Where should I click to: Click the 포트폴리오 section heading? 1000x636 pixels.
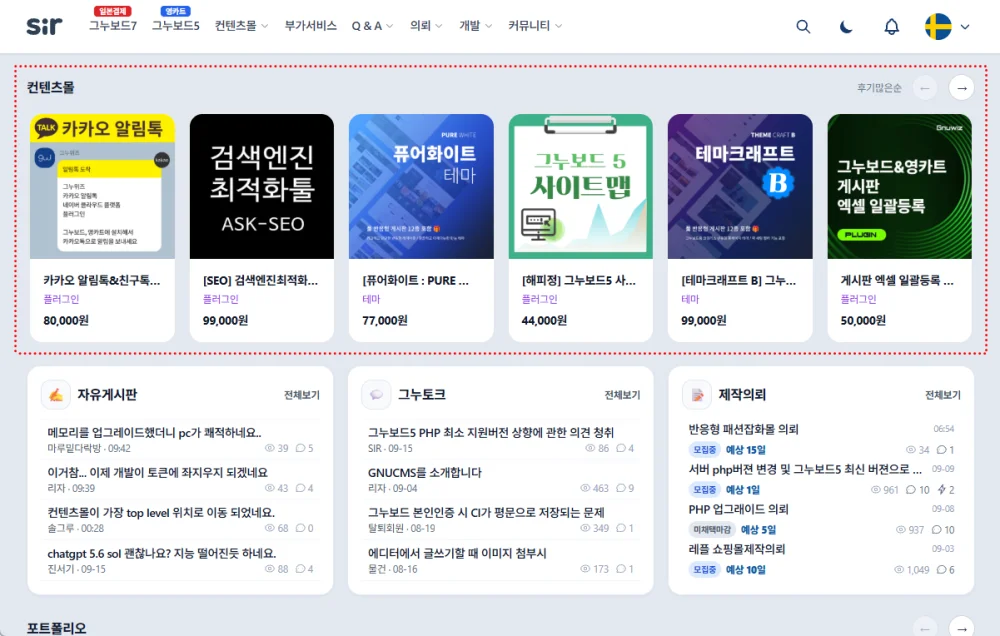(56, 628)
